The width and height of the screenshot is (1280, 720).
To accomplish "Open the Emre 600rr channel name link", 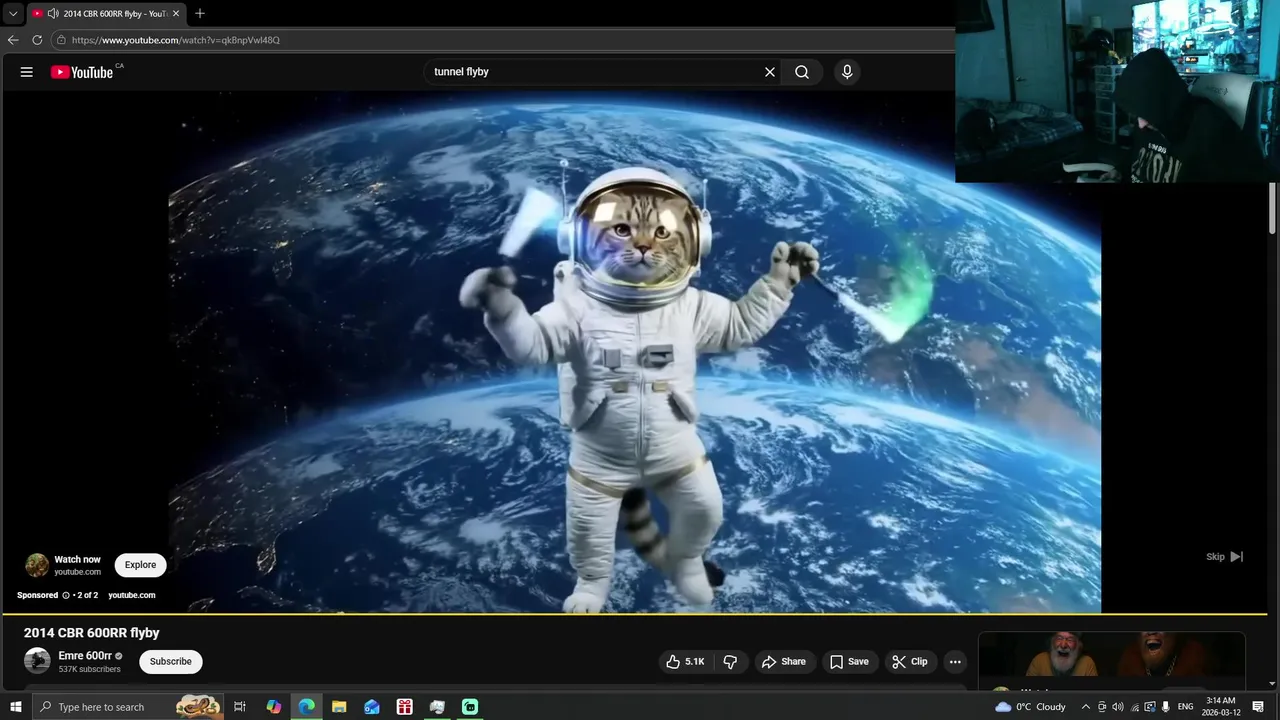I will pyautogui.click(x=85, y=656).
